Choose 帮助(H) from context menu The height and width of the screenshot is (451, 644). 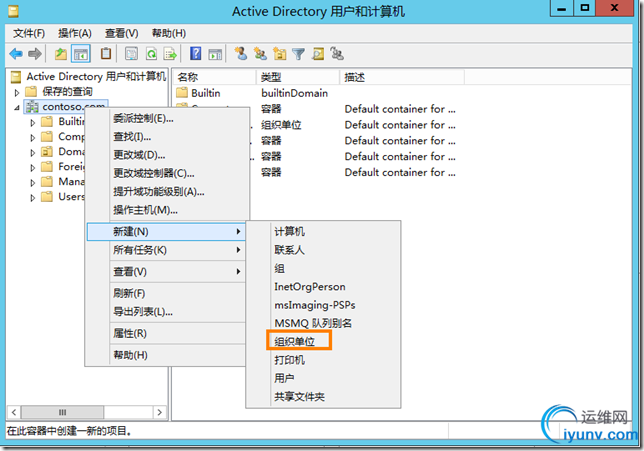coord(166,355)
